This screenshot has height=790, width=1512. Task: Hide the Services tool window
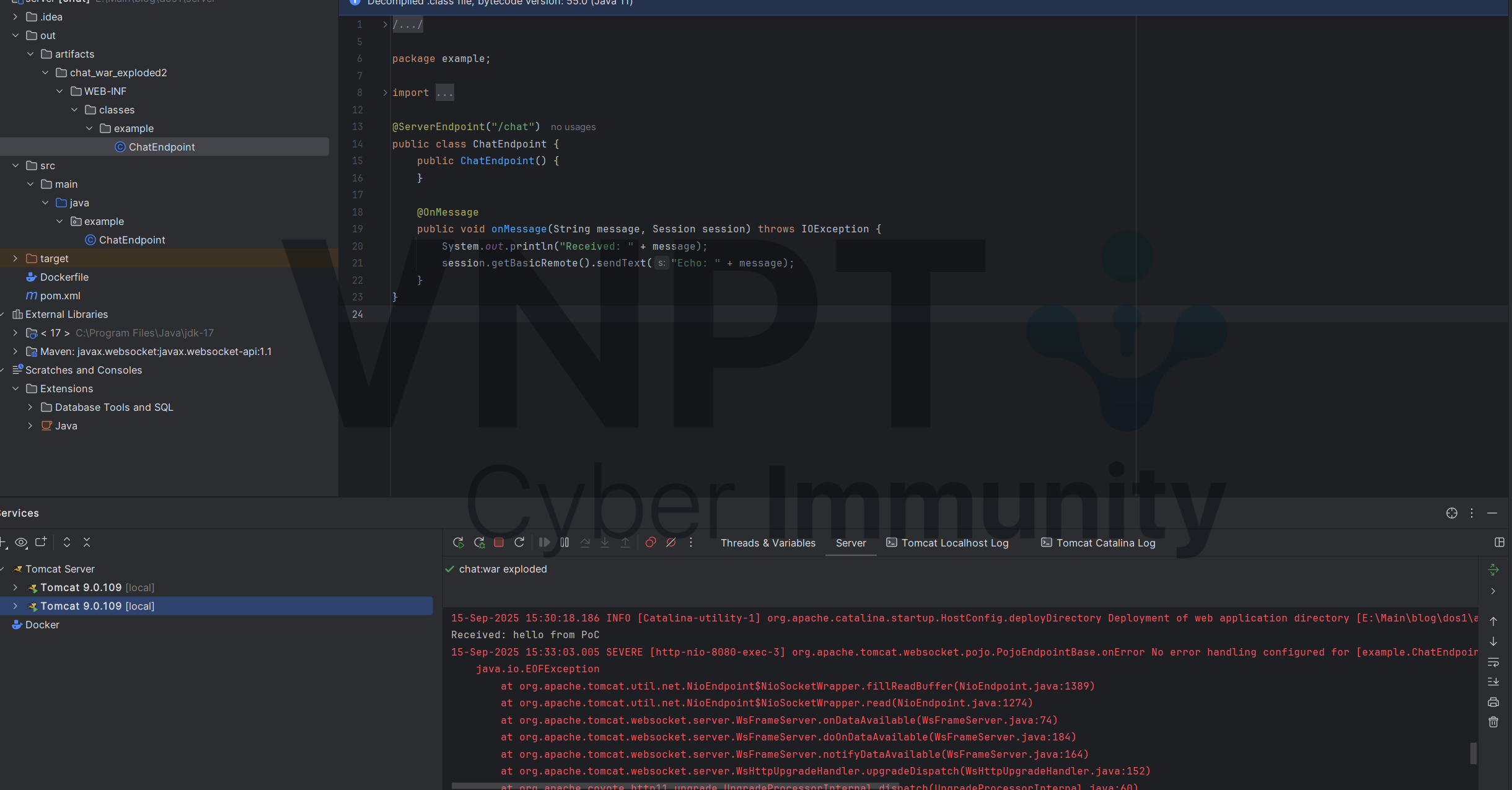[1492, 513]
